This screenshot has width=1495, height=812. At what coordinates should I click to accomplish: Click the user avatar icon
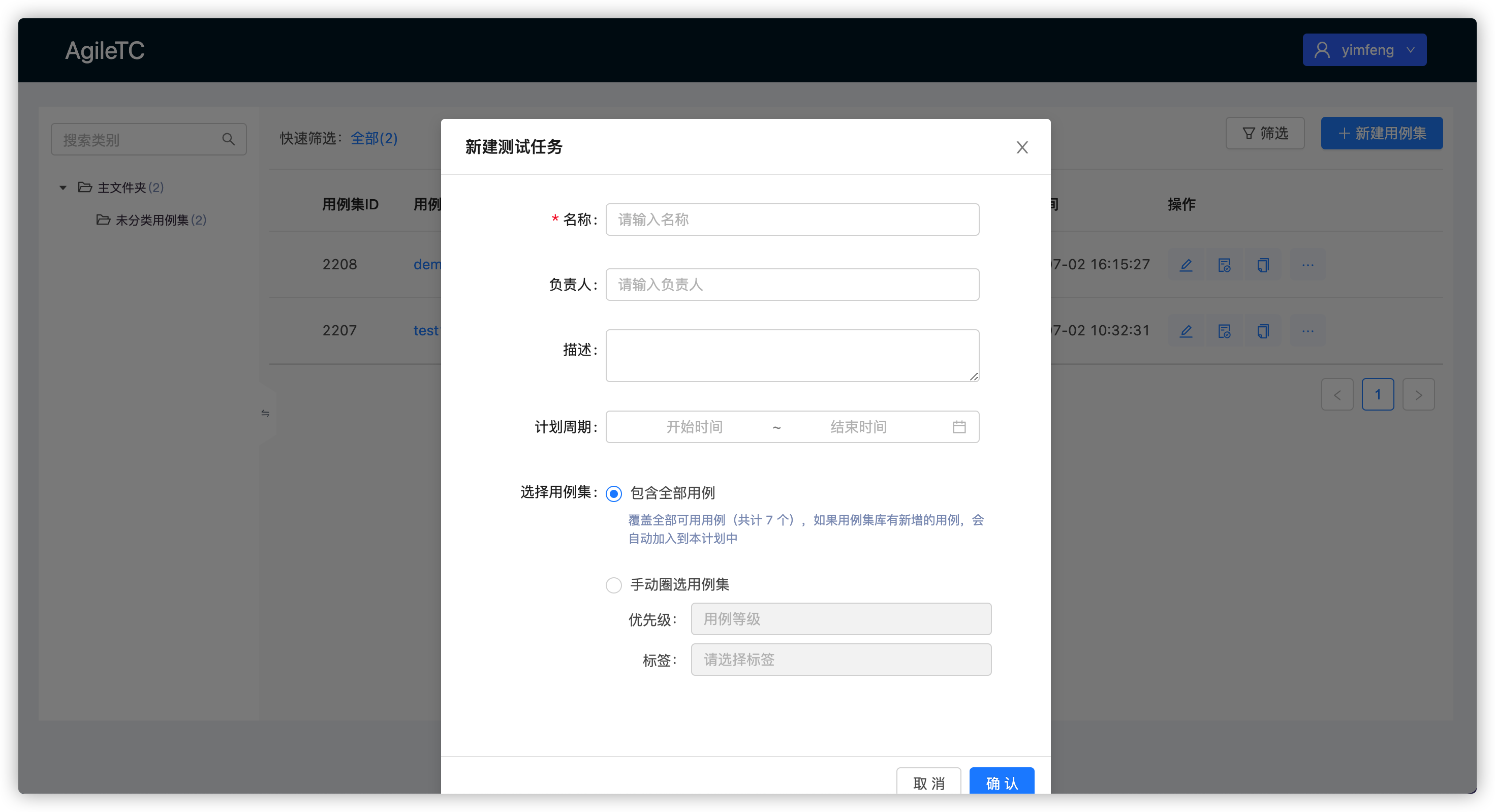[1322, 50]
